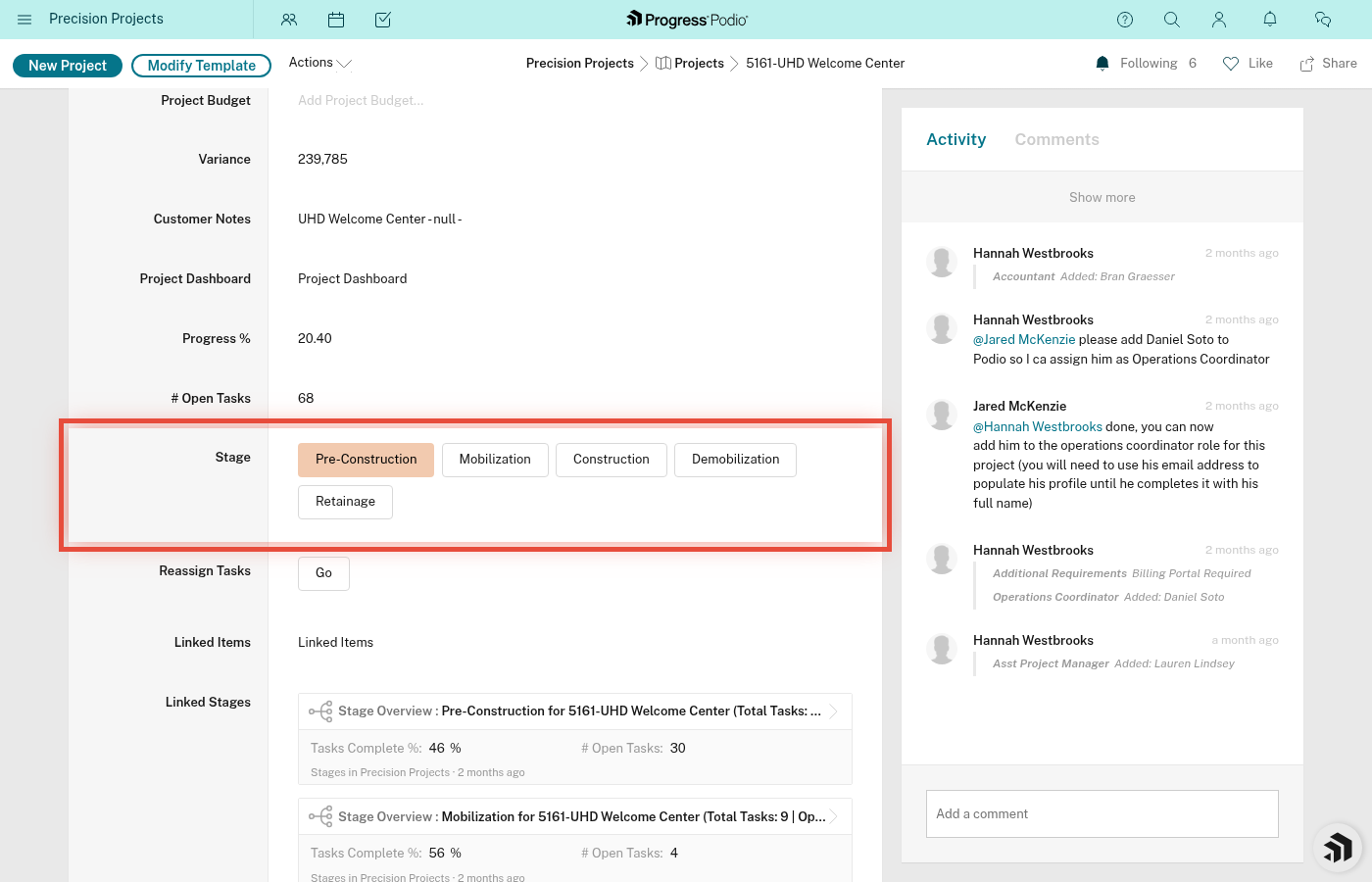
Task: Switch to the Comments tab
Action: [x=1056, y=139]
